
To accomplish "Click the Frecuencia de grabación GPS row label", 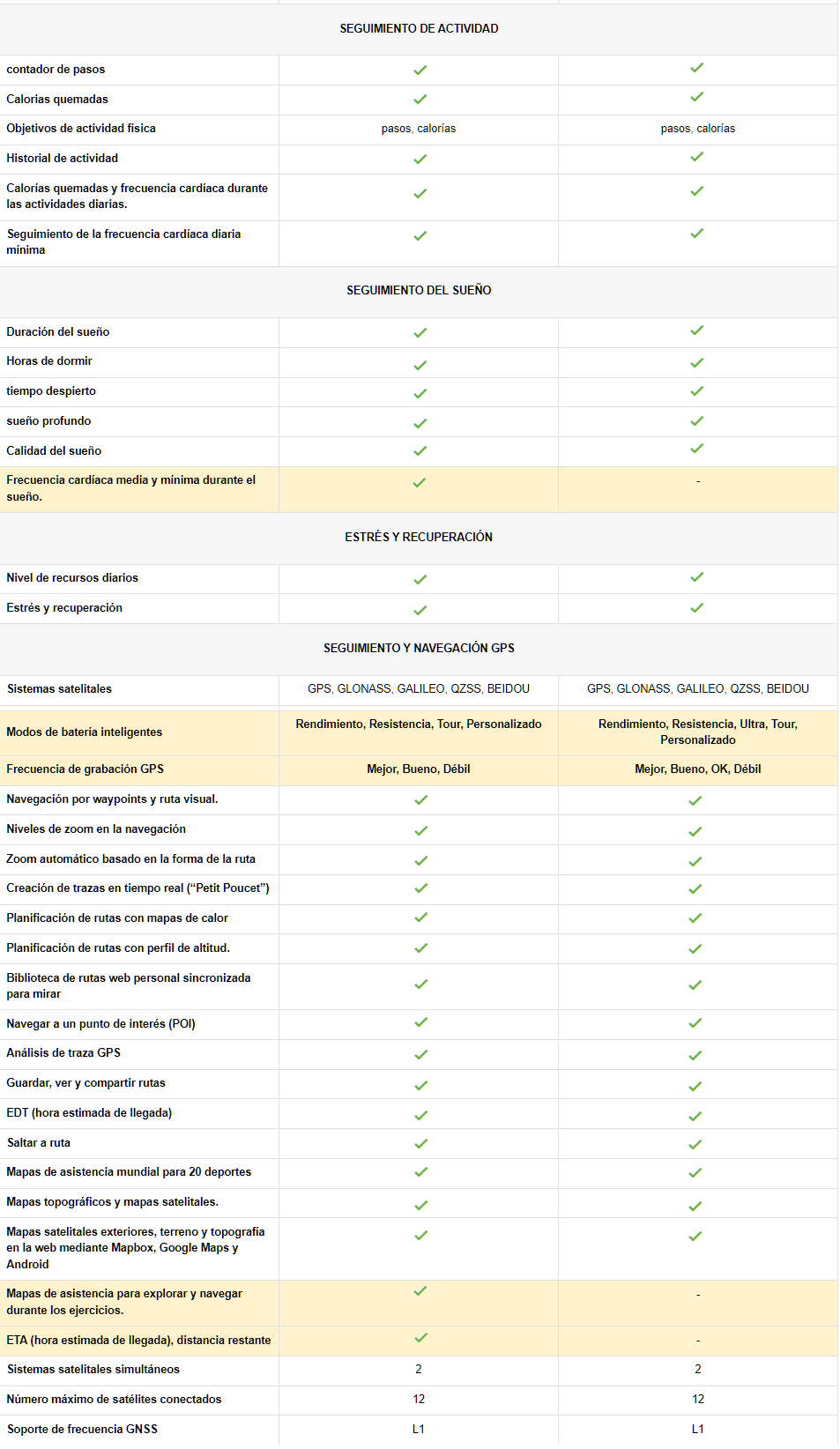I will coord(85,769).
